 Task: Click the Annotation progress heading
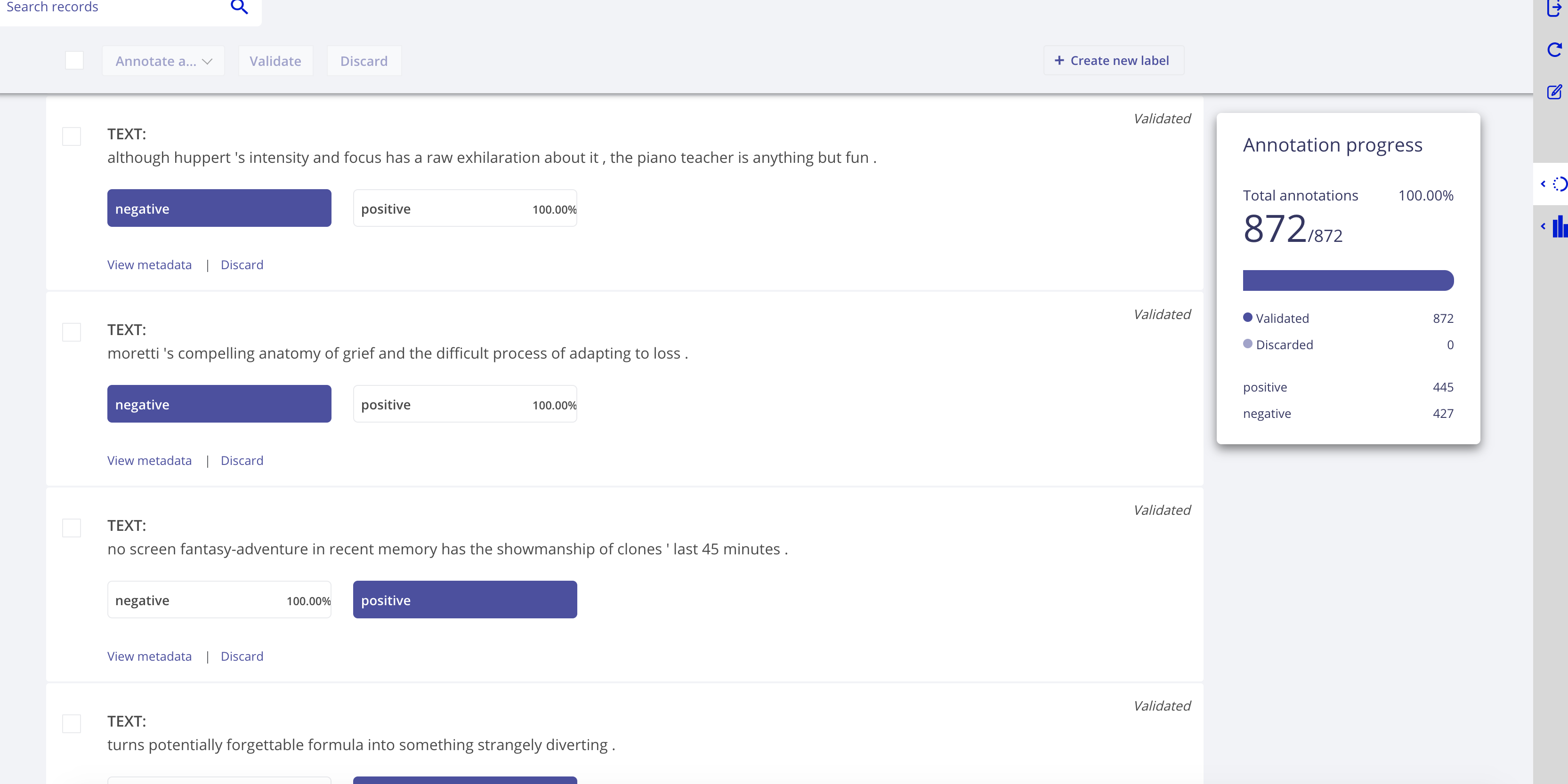point(1333,145)
